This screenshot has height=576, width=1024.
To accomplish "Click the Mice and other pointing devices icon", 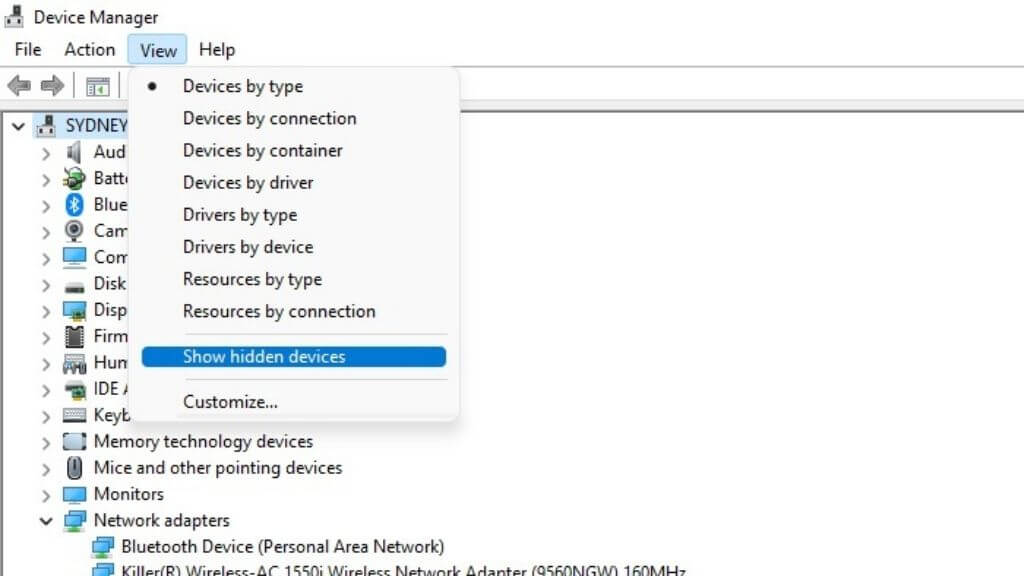I will [74, 468].
